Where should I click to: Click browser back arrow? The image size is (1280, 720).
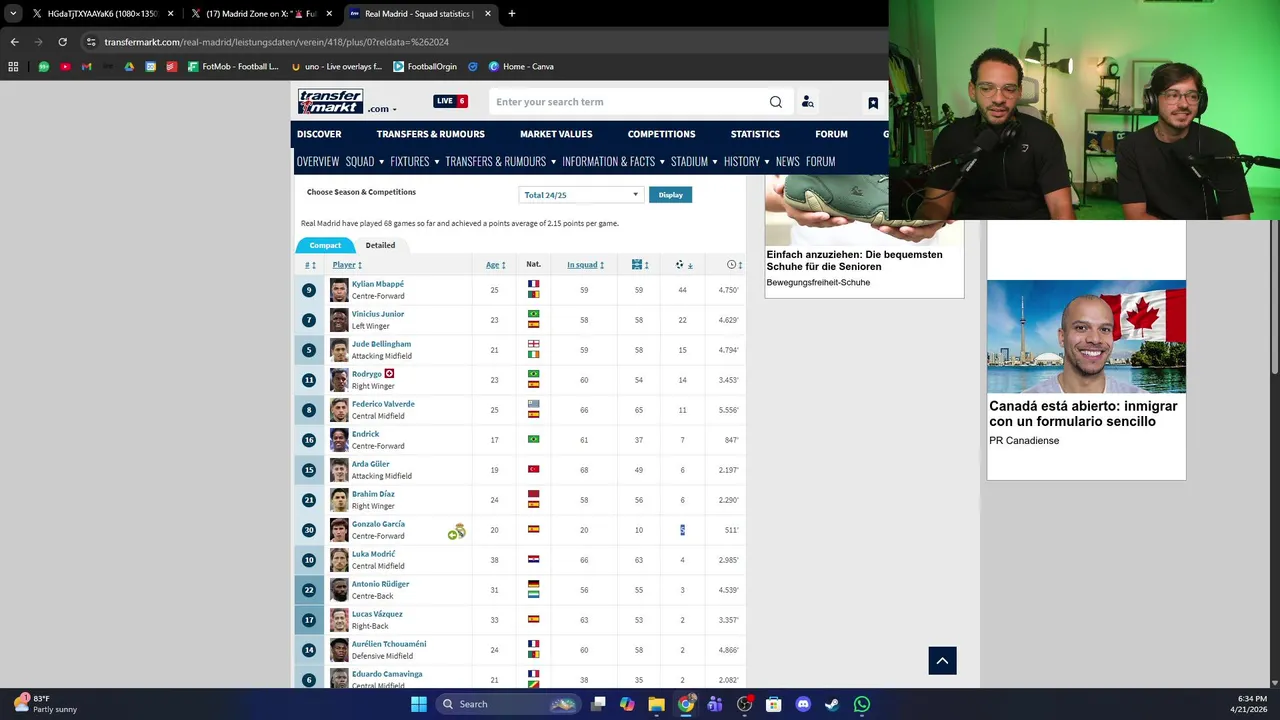click(x=14, y=42)
